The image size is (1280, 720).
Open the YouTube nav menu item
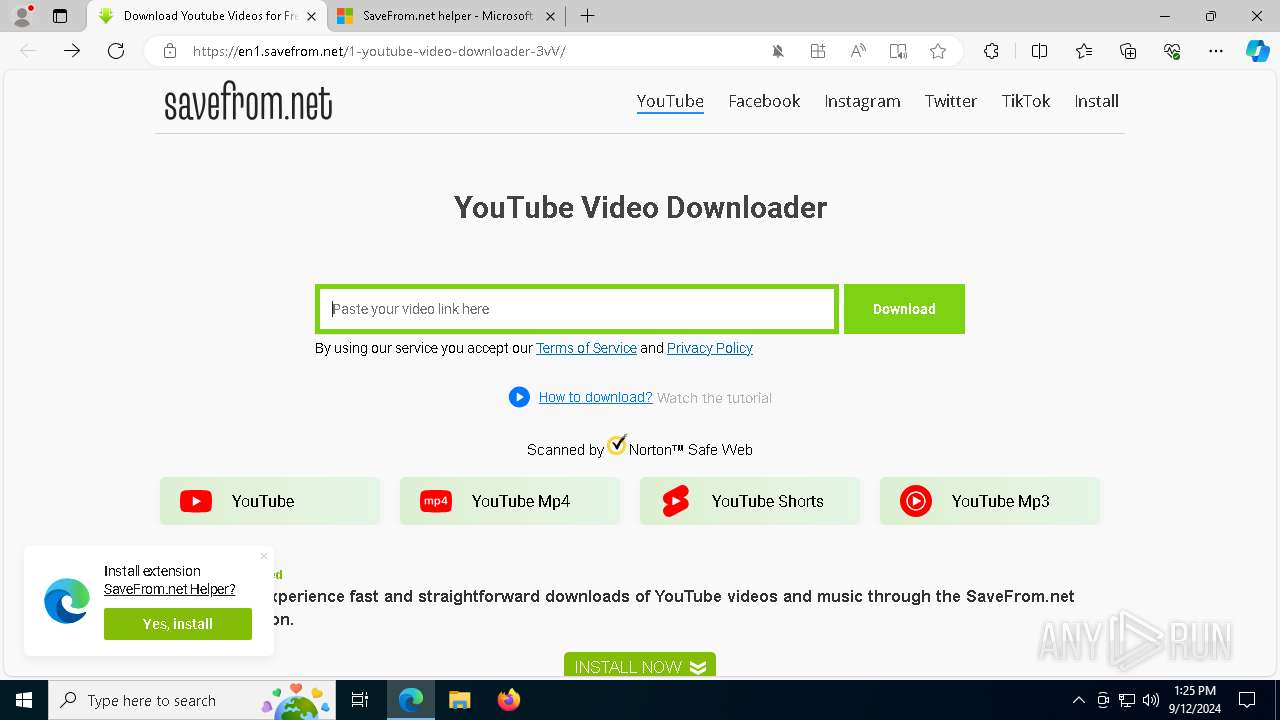670,101
